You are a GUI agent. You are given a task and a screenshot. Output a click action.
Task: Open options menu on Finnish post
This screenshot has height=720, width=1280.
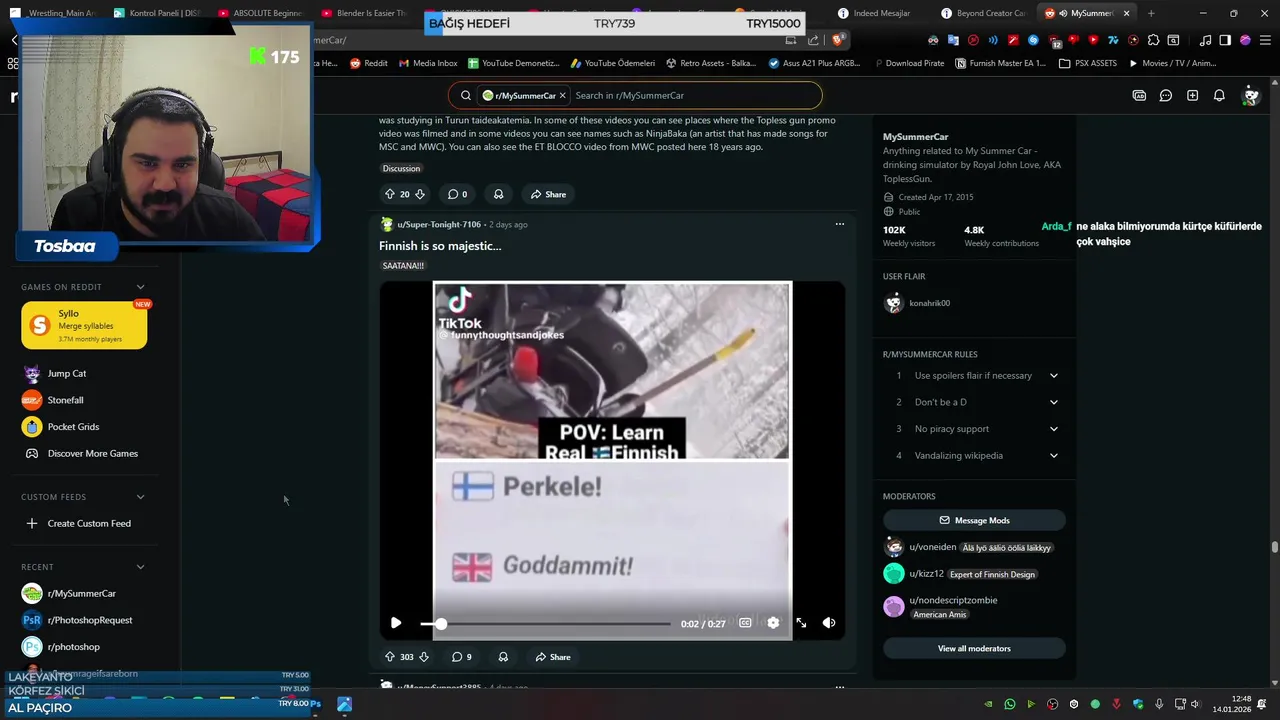pos(839,224)
